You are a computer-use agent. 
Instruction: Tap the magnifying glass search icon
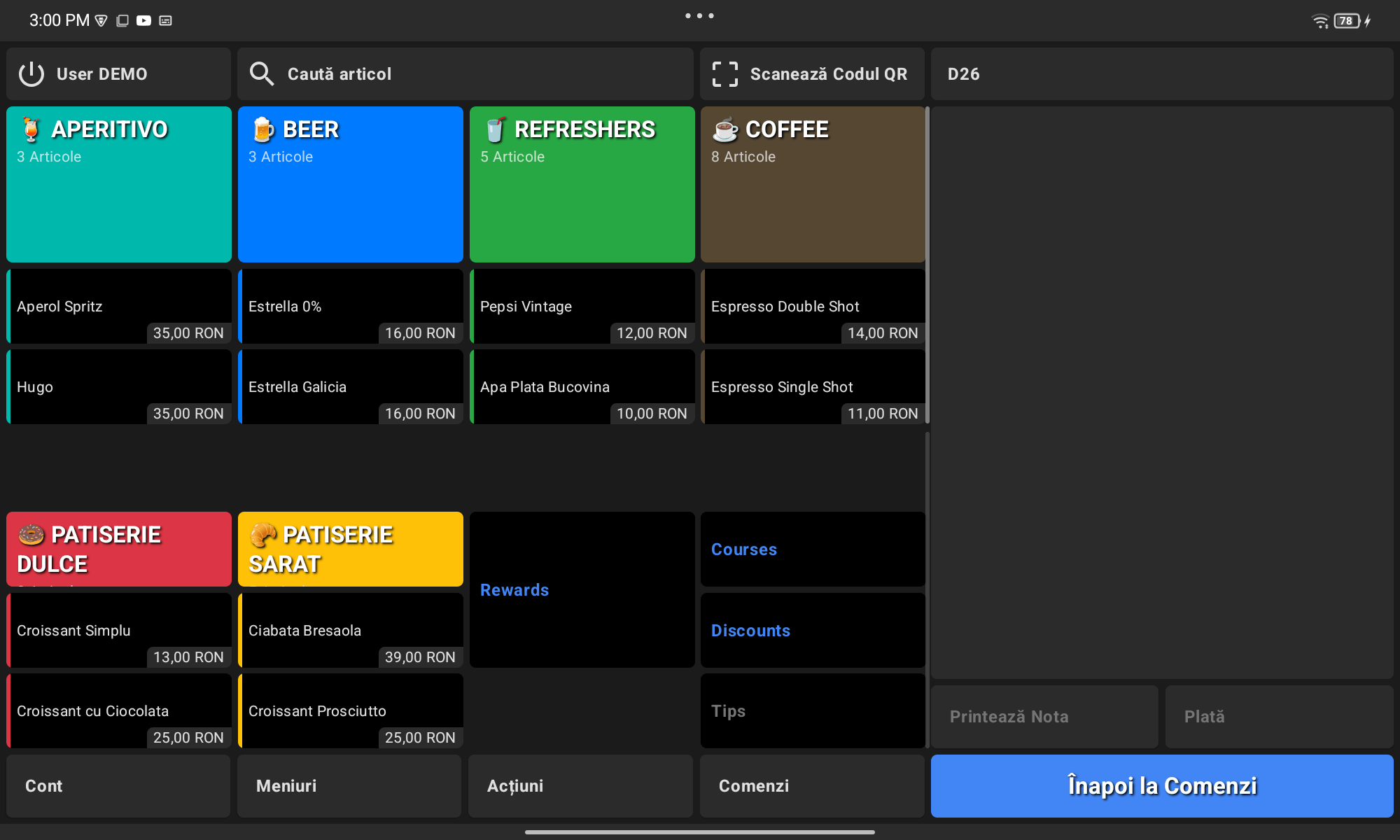point(261,74)
